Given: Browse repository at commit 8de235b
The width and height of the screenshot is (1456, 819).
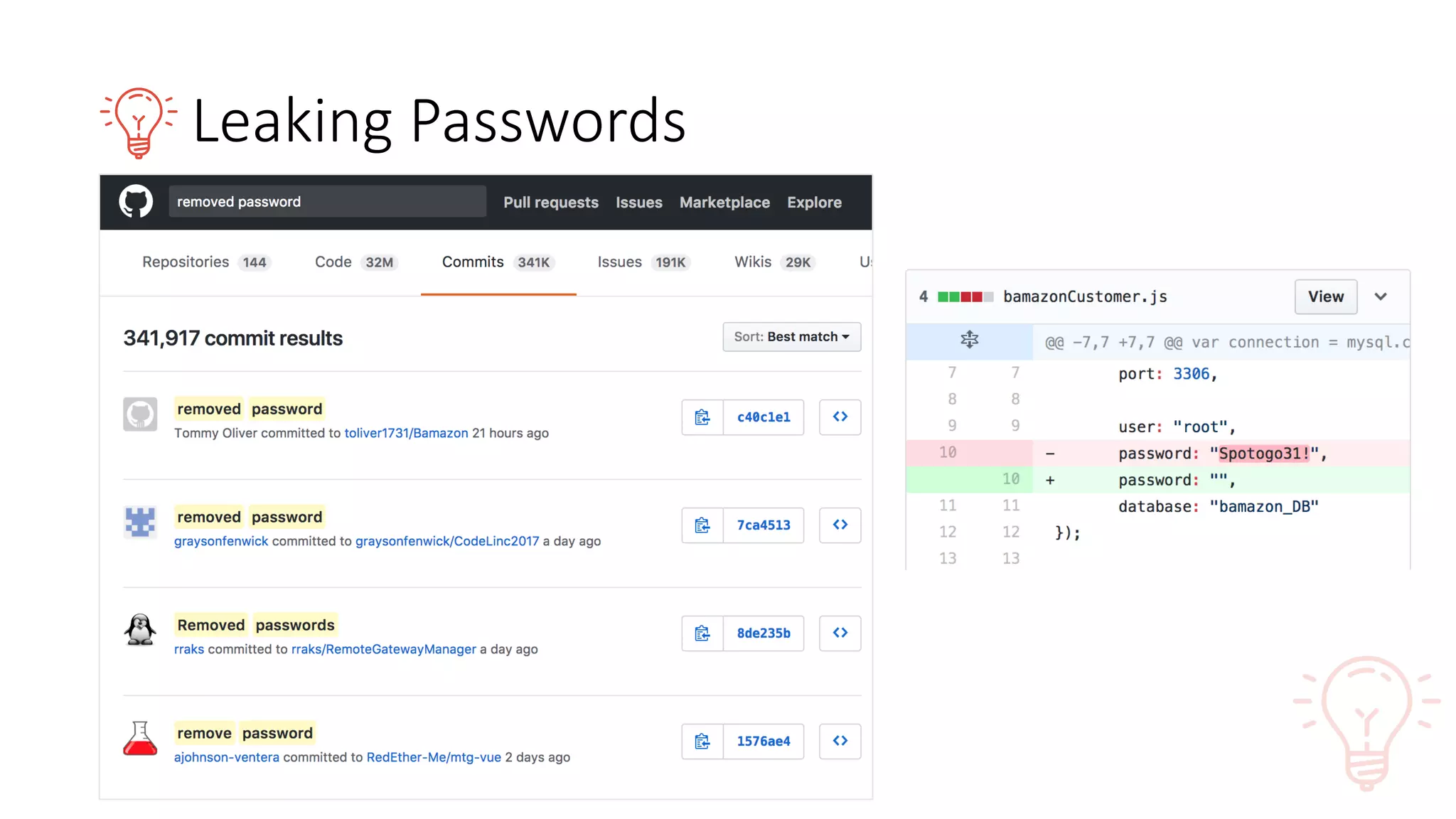Looking at the screenshot, I should (x=840, y=633).
